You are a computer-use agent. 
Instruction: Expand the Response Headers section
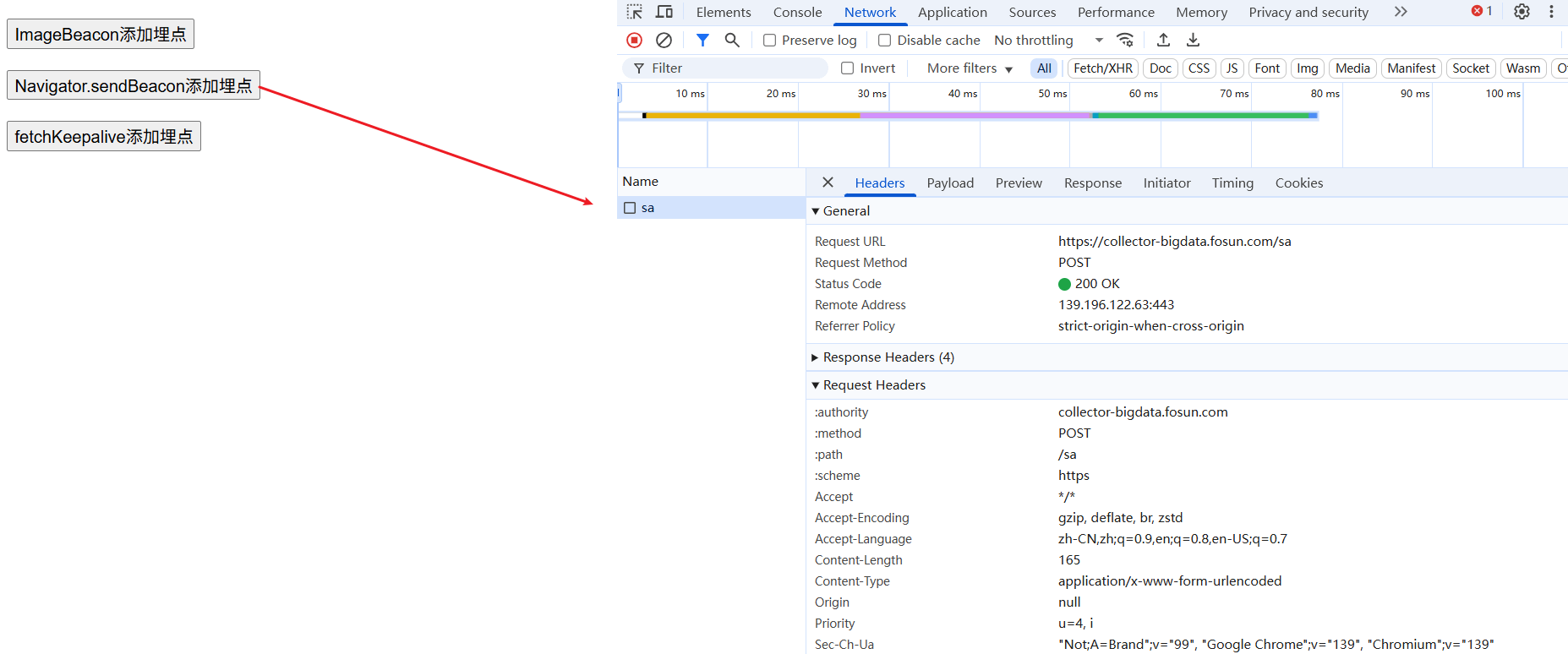pyautogui.click(x=888, y=357)
